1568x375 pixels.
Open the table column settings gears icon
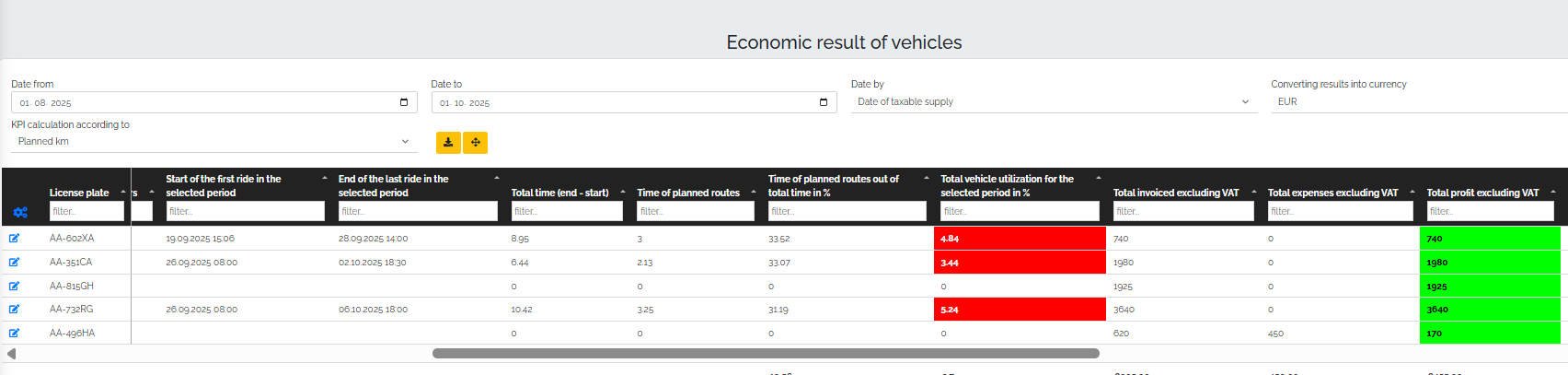(20, 212)
